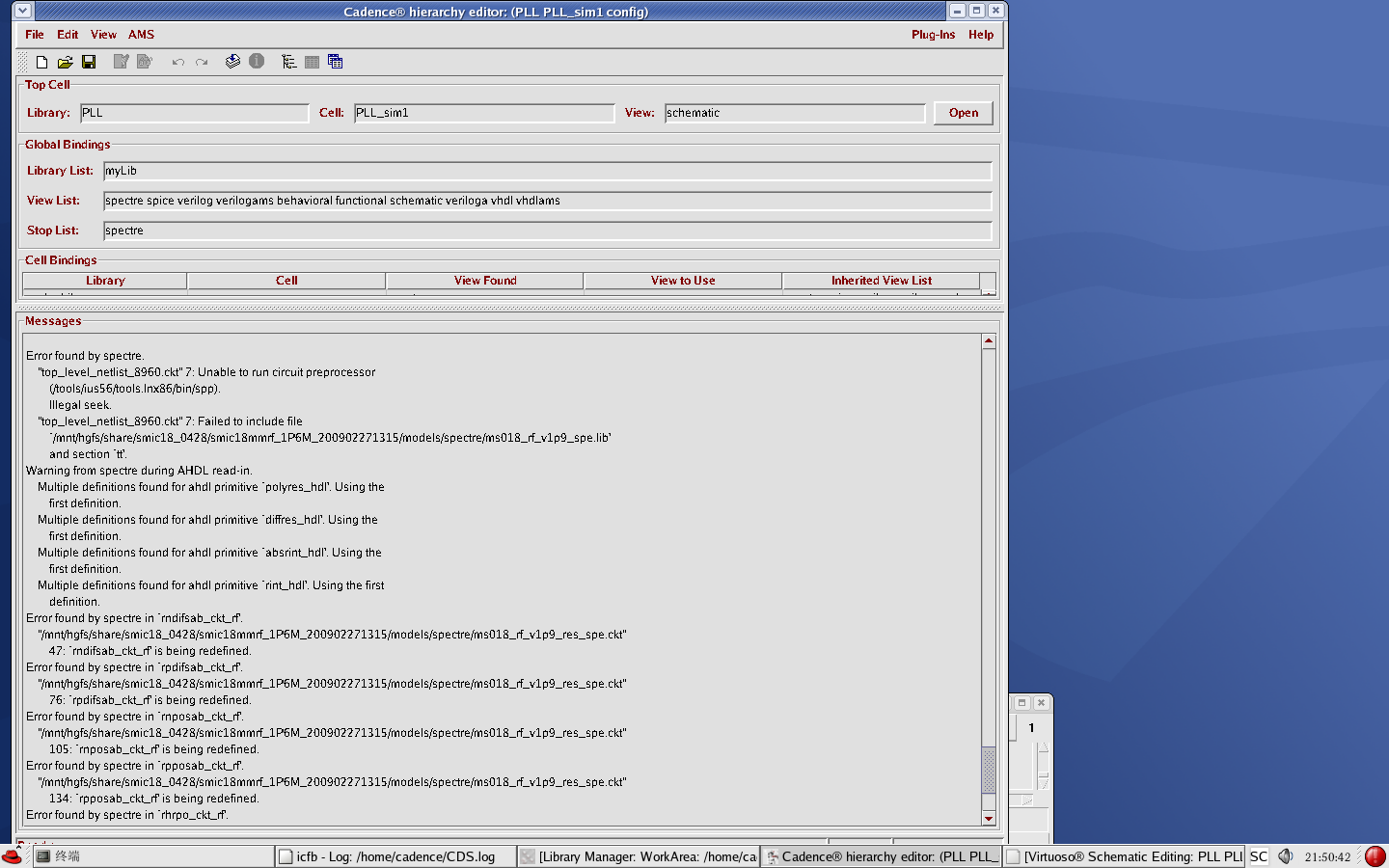Click the toolbar drag handle grip
Screen dimensions: 1389x868
pos(23,62)
